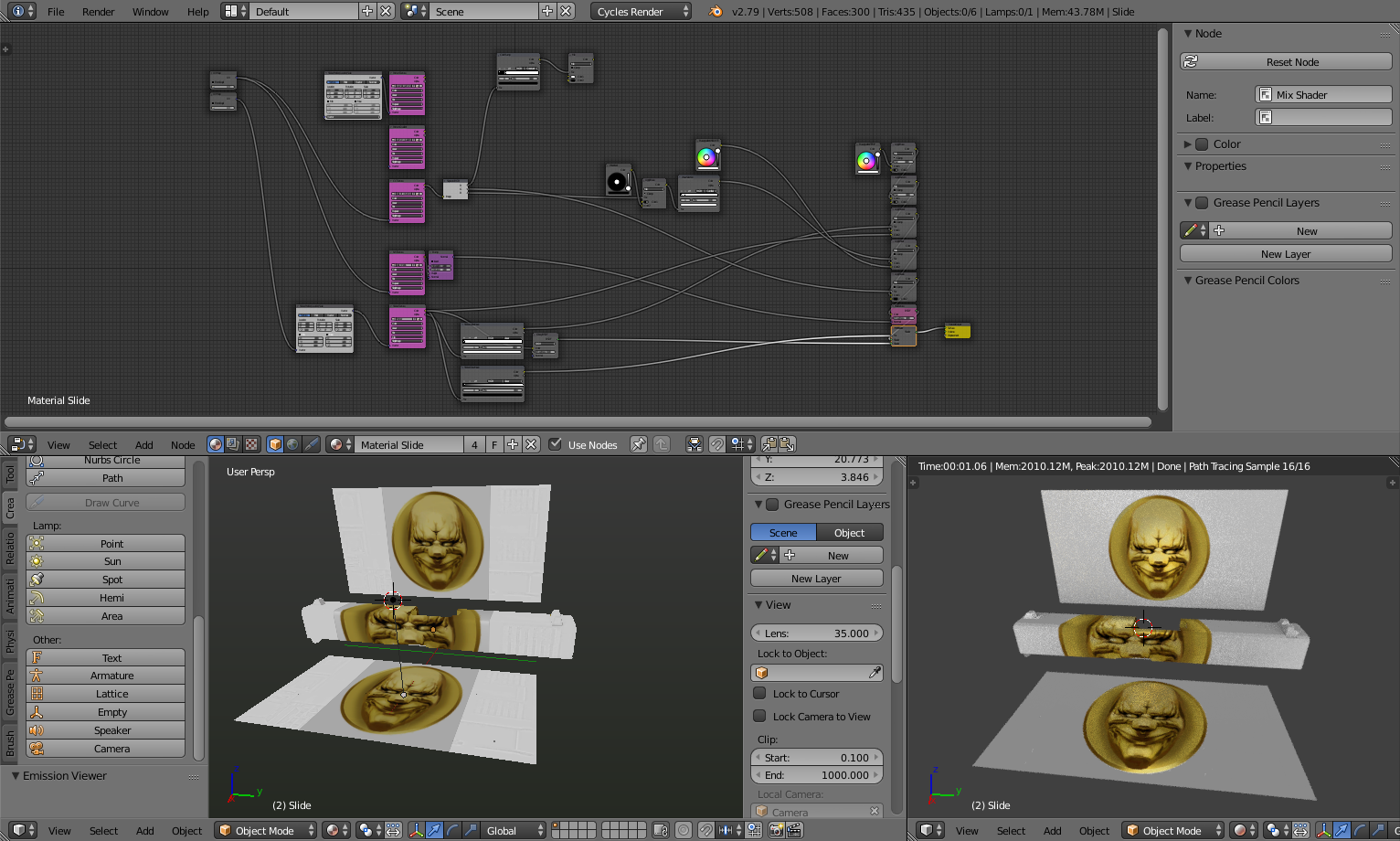Screen dimensions: 1400x841
Task: Open the Physics tab in tool shelf
Action: (10, 641)
